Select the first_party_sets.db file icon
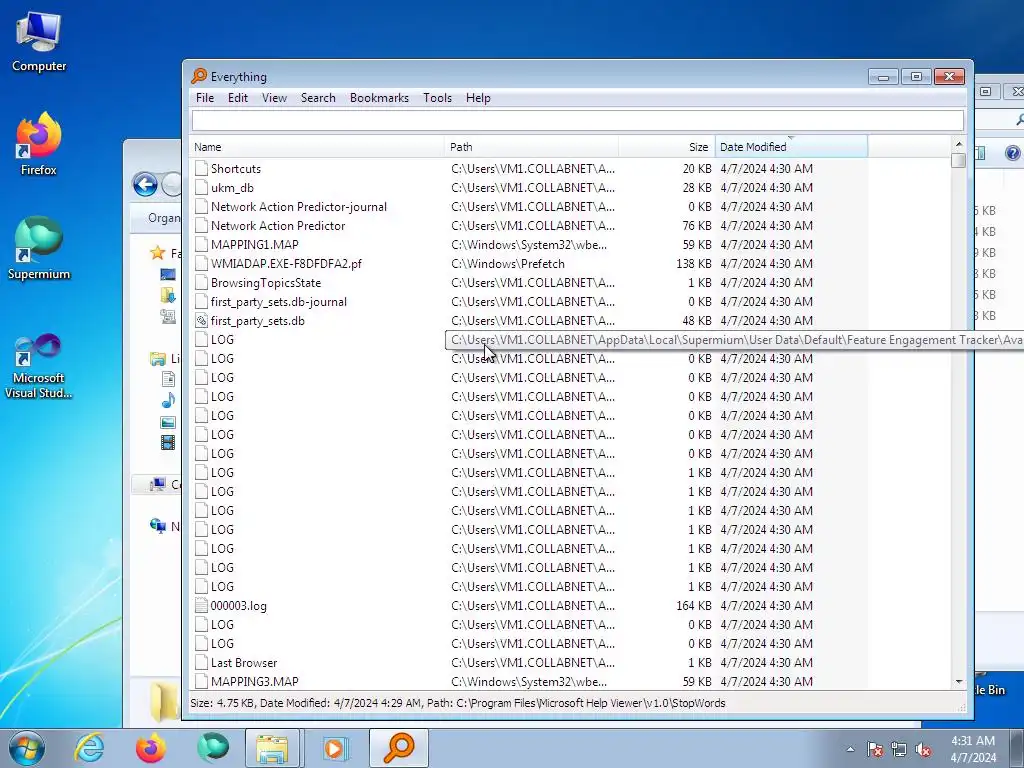1024x768 pixels. click(x=201, y=321)
